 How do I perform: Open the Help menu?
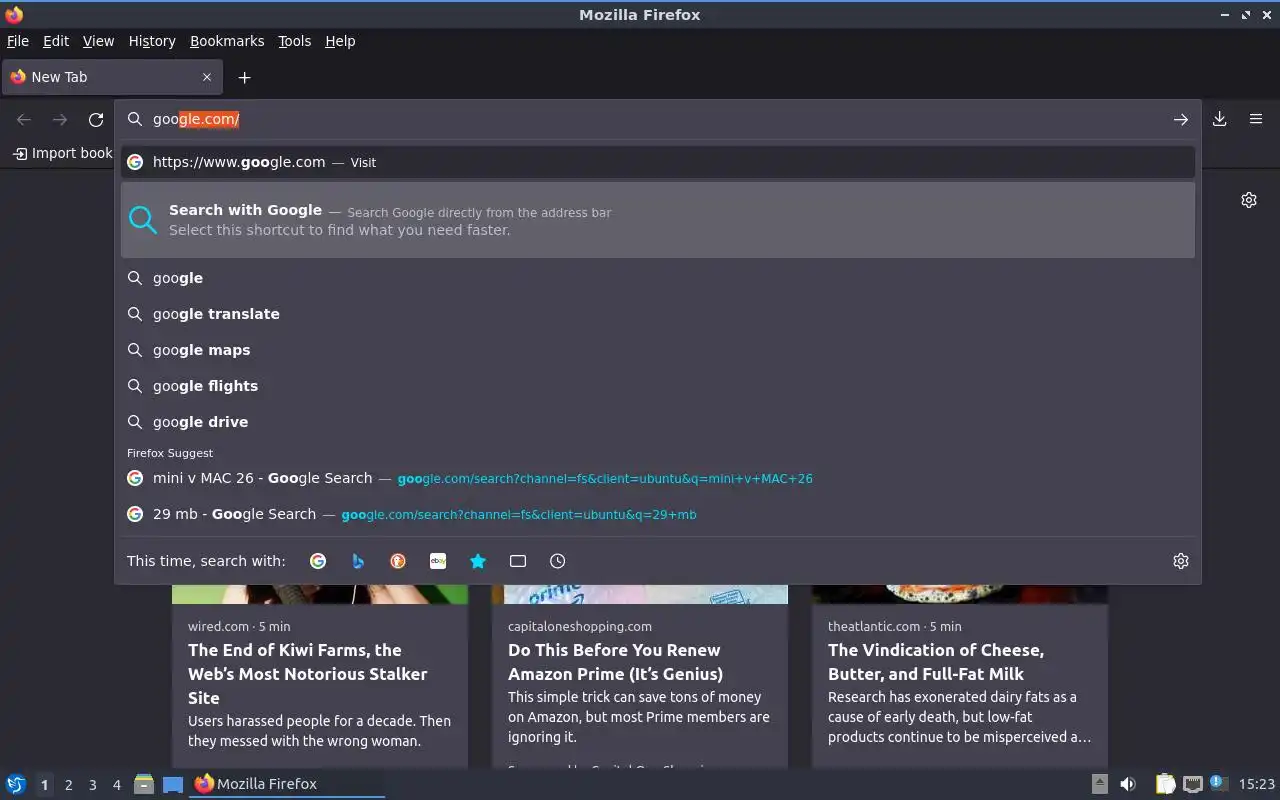340,41
